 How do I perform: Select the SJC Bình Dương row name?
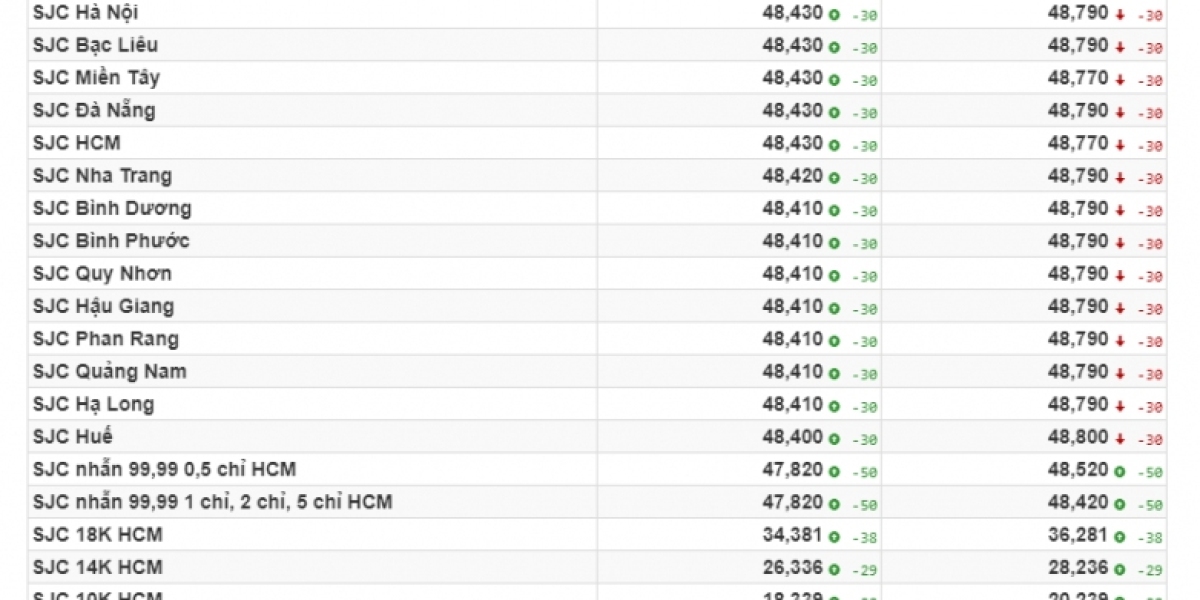pyautogui.click(x=112, y=208)
